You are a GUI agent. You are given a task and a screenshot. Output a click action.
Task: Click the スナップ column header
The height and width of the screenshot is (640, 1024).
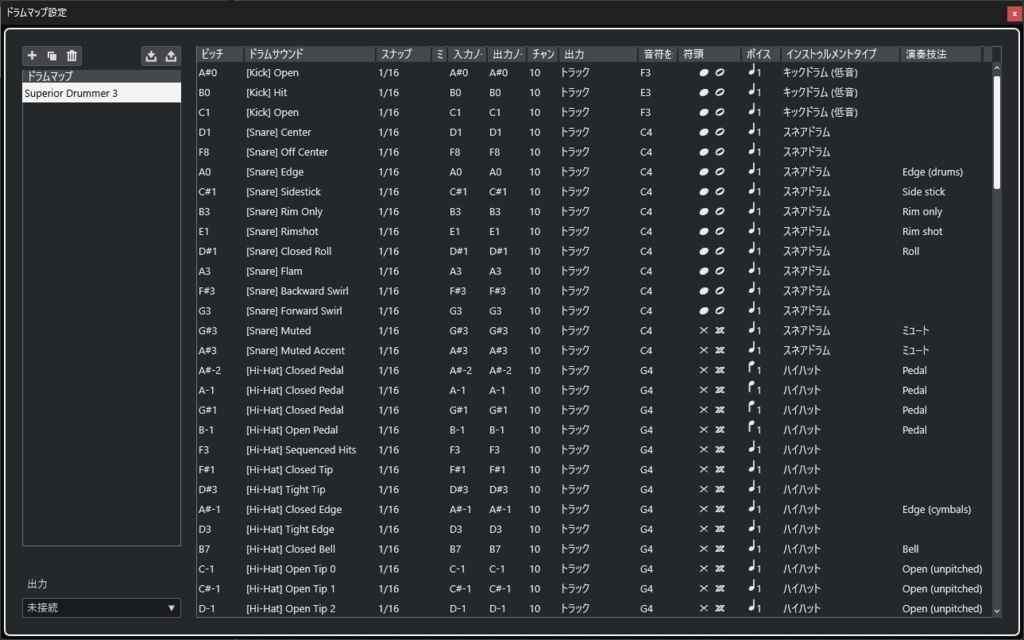pos(404,54)
